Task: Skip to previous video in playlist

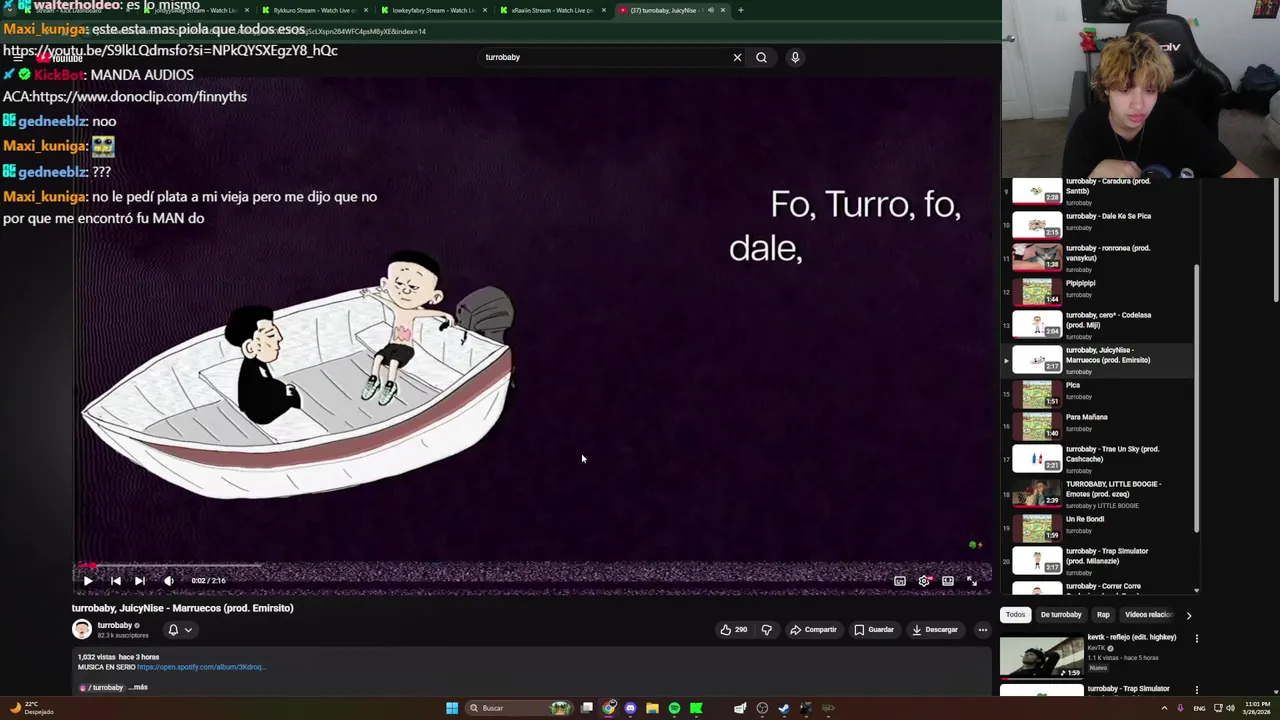Action: pos(116,580)
